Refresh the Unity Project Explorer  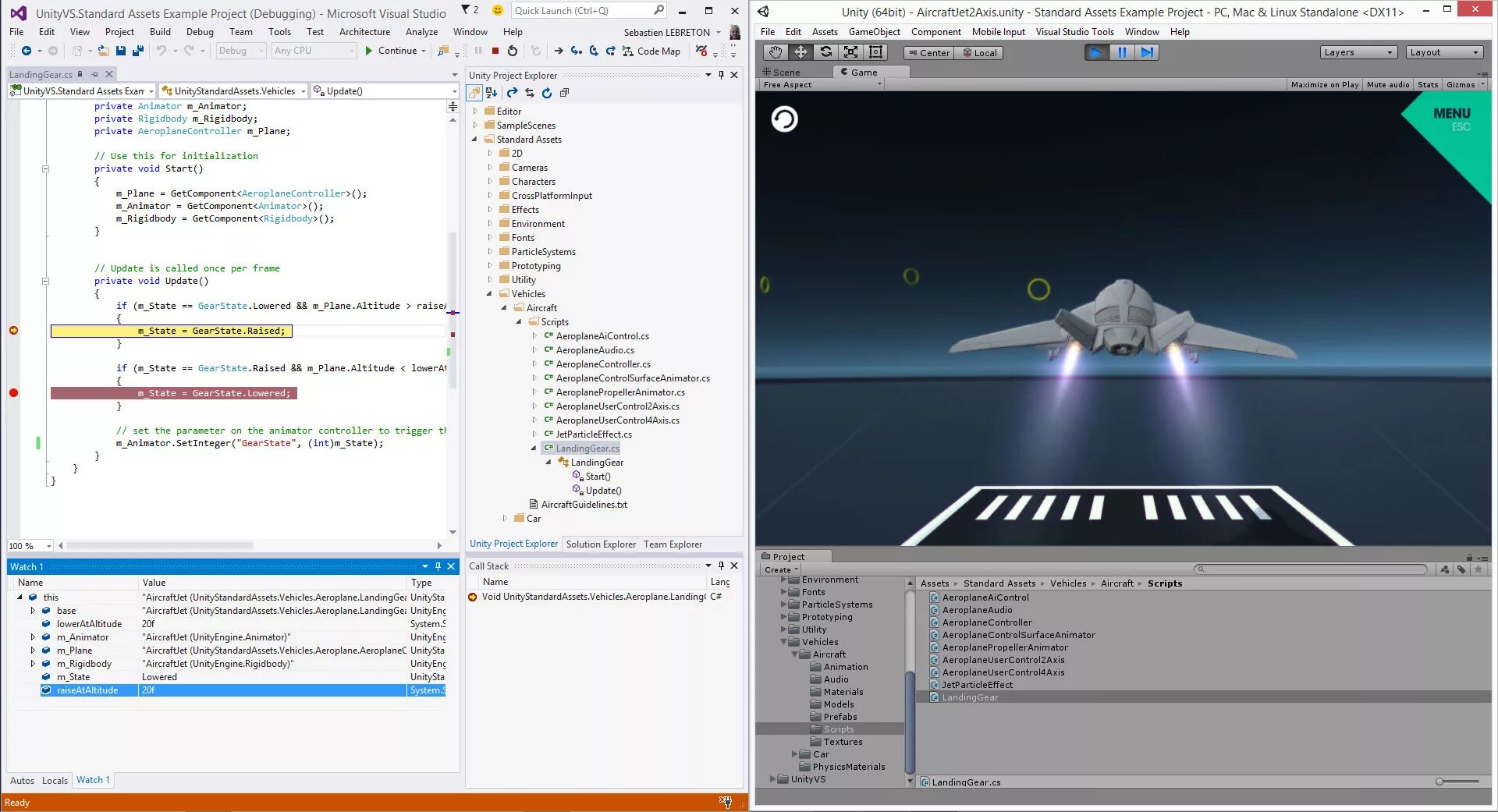pyautogui.click(x=546, y=93)
